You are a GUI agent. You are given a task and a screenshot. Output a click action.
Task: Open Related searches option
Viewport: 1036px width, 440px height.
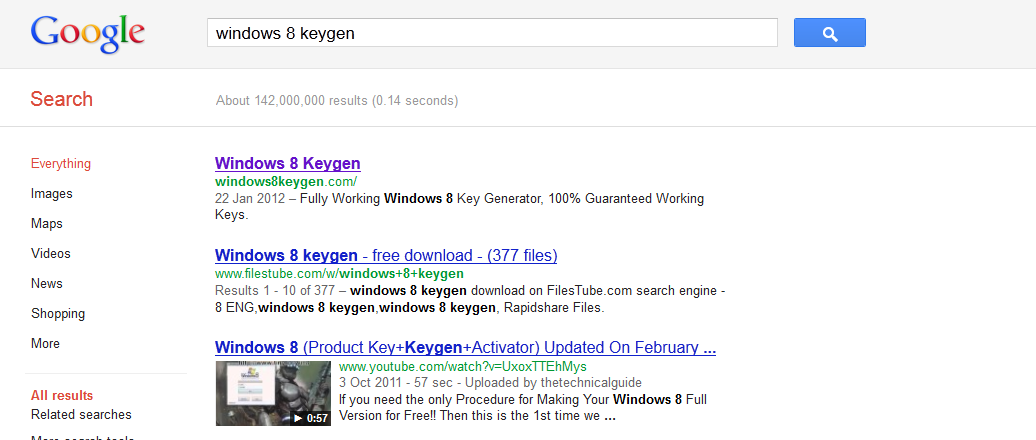(81, 415)
